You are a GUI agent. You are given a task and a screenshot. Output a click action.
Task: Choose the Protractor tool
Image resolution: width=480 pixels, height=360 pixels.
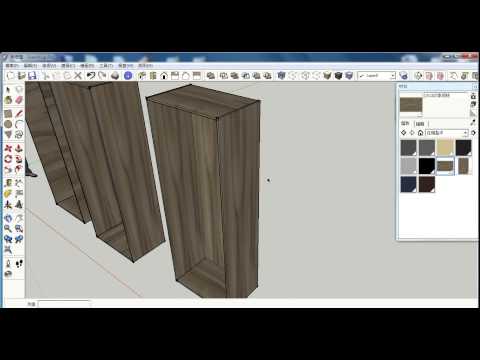pyautogui.click(x=8, y=194)
